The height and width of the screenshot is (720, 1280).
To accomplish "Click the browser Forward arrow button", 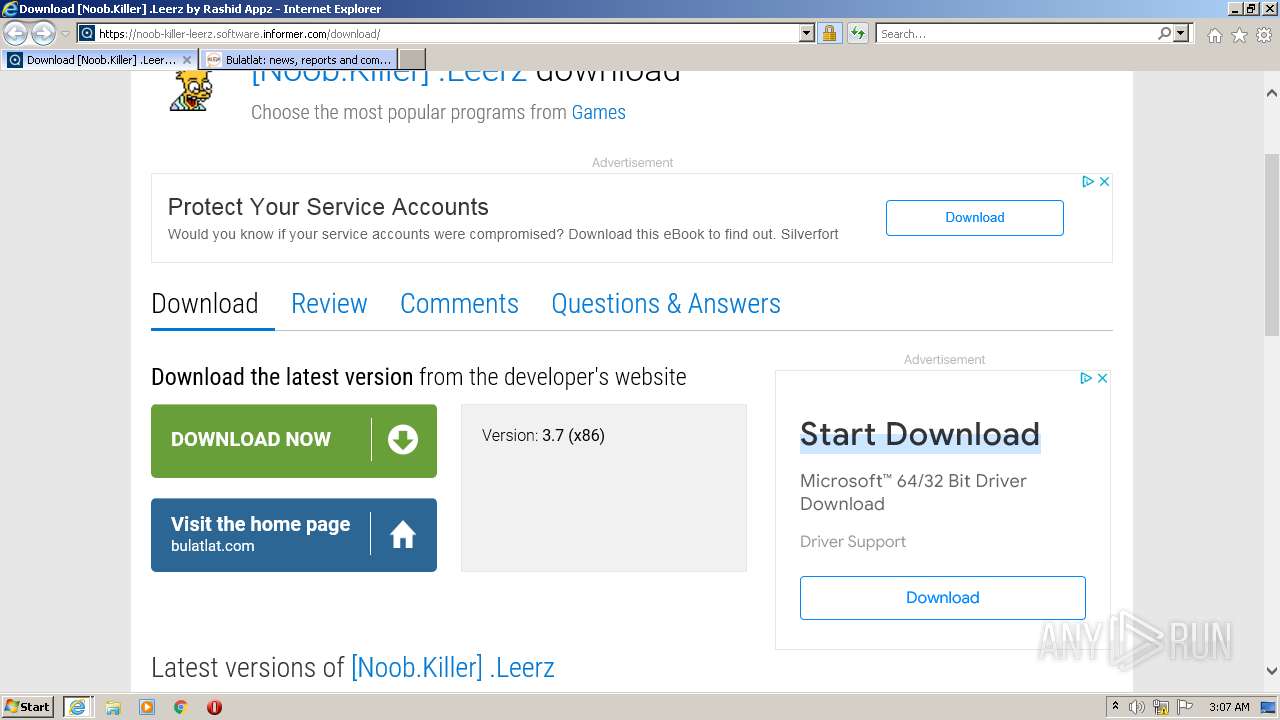I will pyautogui.click(x=43, y=33).
